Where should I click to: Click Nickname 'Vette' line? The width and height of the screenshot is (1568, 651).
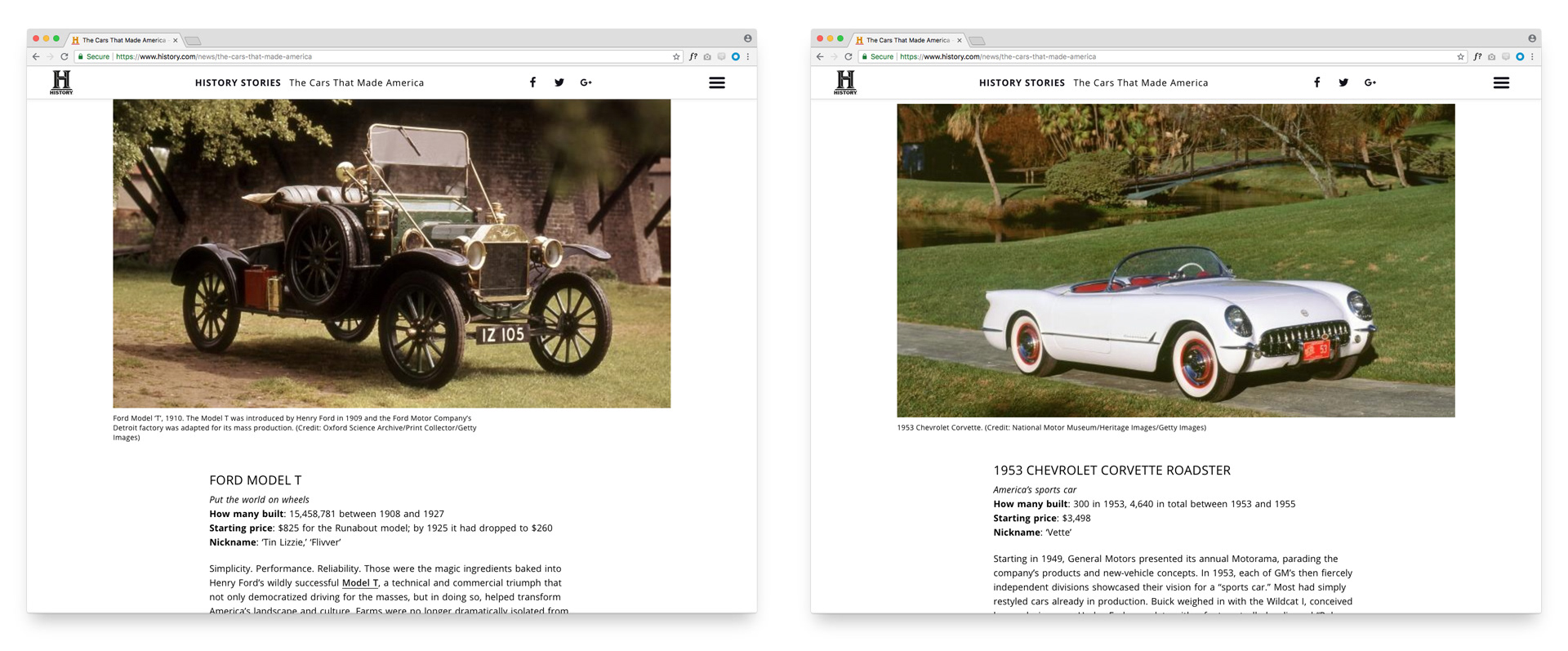(1032, 533)
